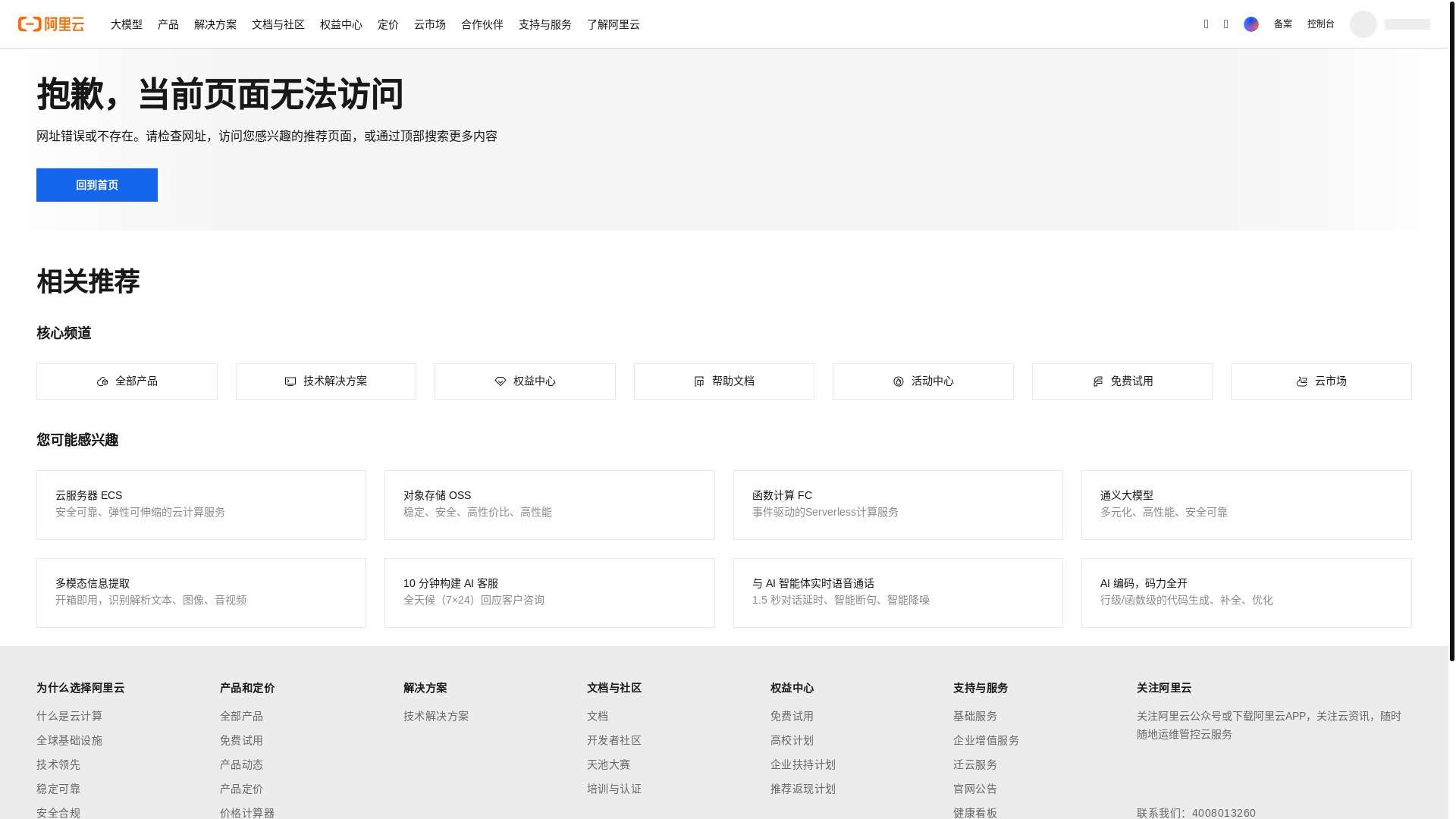1456x819 pixels.
Task: Click the 回到首页 button
Action: click(x=97, y=185)
